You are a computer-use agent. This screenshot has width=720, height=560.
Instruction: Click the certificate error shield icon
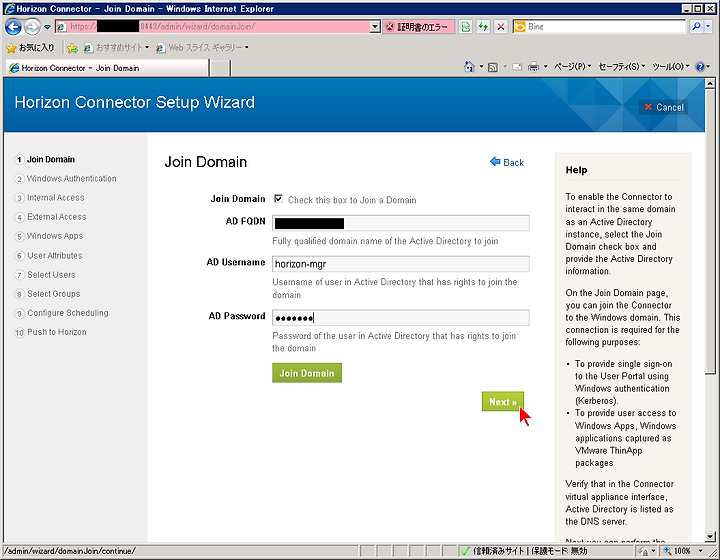(389, 27)
